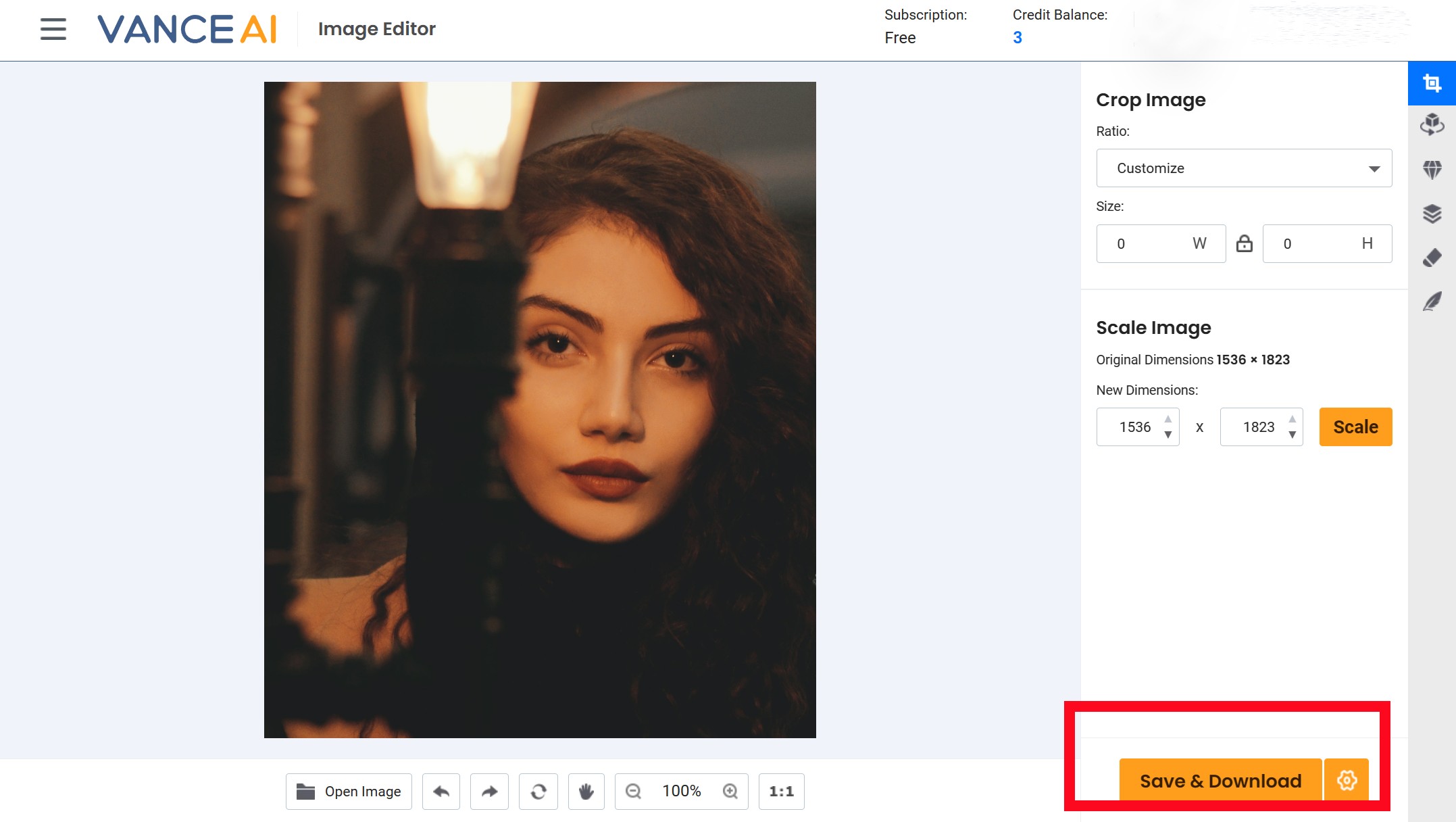Increase width 1536 with stepper arrow
1456x822 pixels.
coord(1168,418)
